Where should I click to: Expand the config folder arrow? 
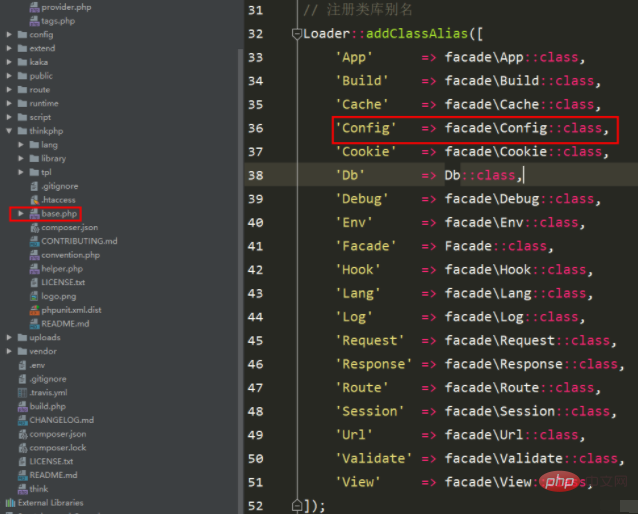9,35
